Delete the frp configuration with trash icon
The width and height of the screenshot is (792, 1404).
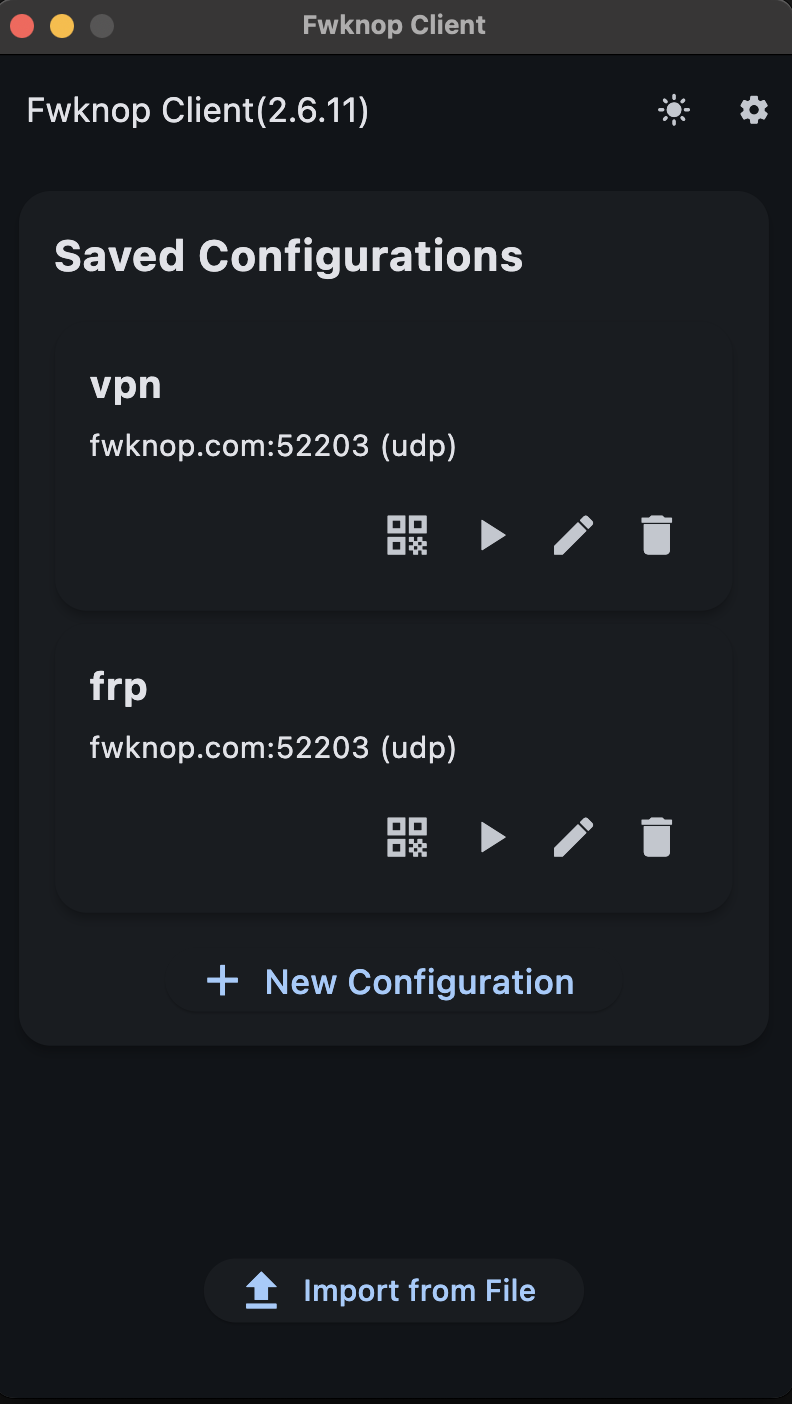[x=657, y=837]
